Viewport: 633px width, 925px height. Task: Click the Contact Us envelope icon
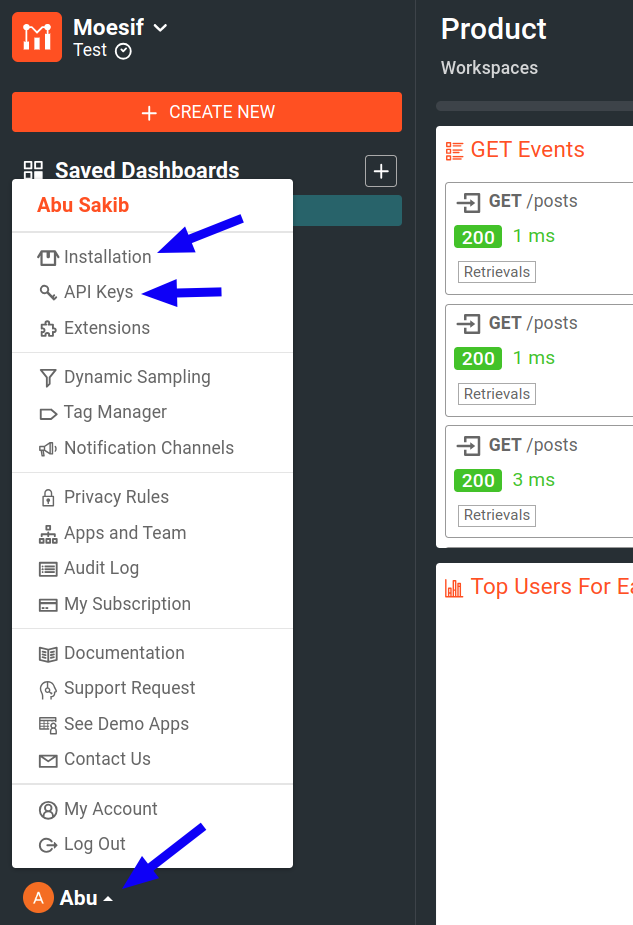pos(48,761)
